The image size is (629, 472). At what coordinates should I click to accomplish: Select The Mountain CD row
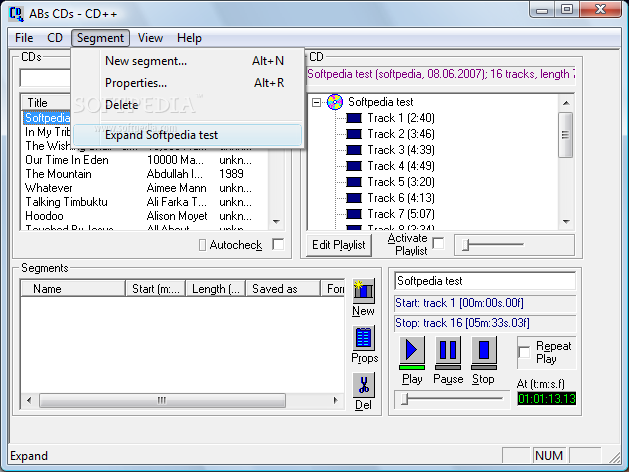tap(144, 174)
